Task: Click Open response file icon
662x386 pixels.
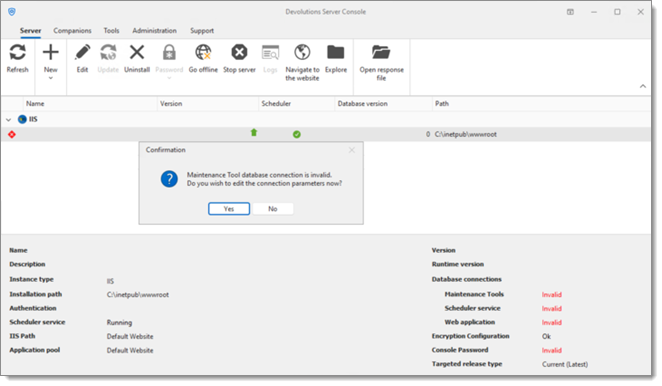Action: 381,52
